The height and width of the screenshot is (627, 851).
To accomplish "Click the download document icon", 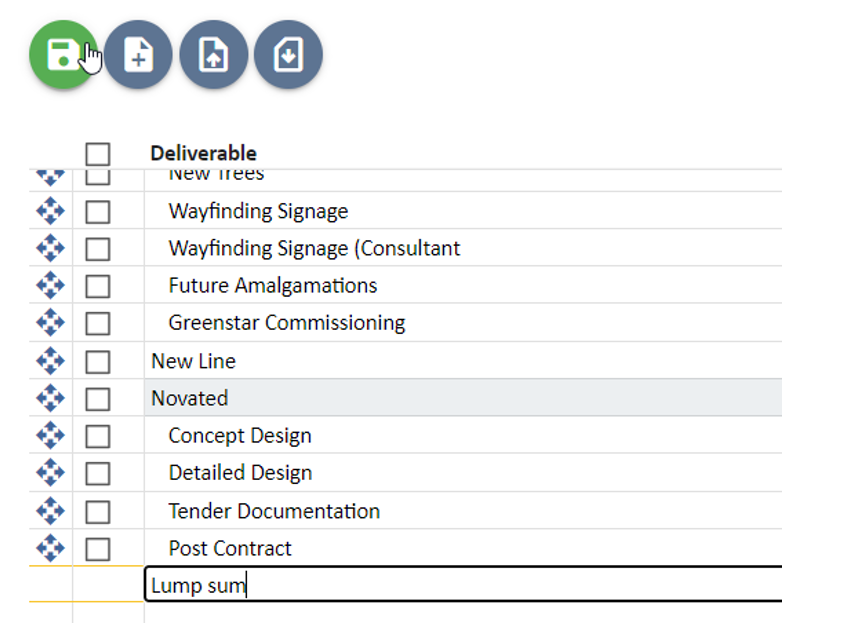I will point(287,55).
